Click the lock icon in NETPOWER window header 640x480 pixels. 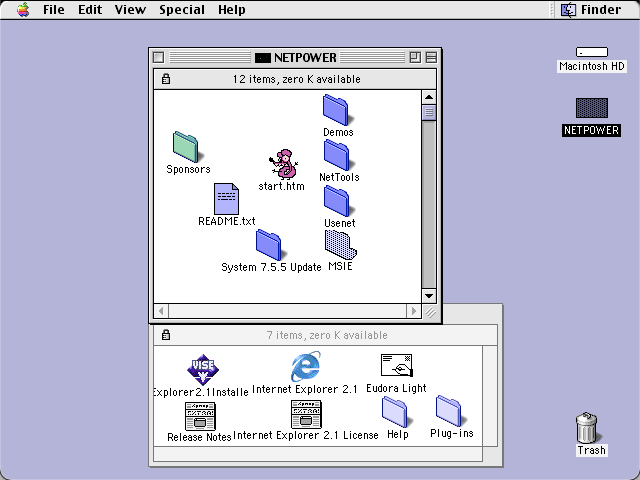[166, 79]
